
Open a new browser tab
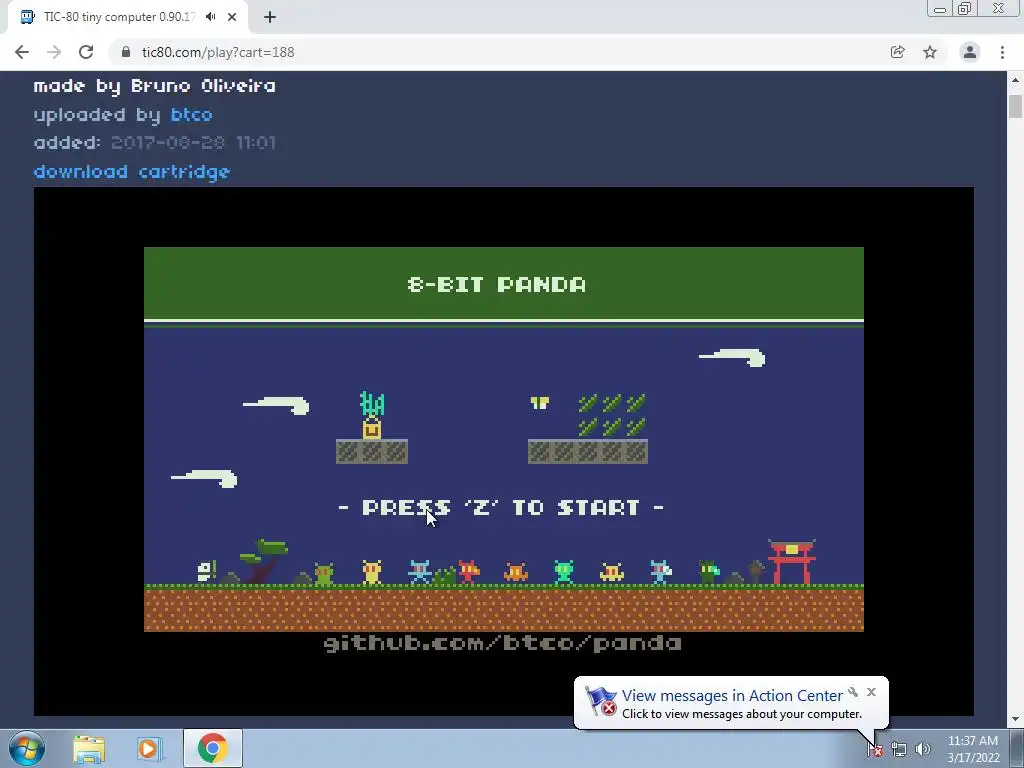pos(270,17)
